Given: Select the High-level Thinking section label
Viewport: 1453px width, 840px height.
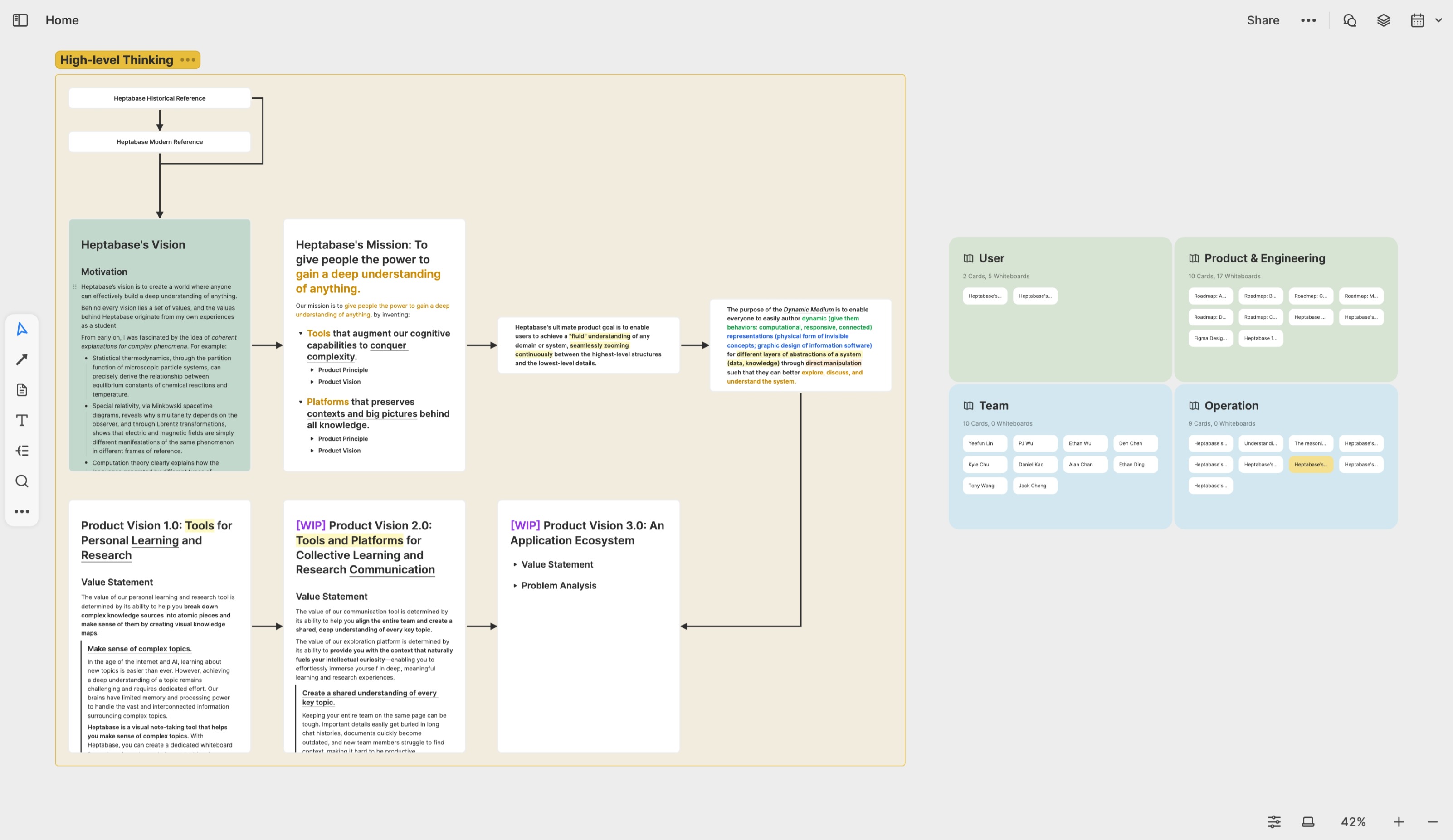Looking at the screenshot, I should [x=117, y=60].
